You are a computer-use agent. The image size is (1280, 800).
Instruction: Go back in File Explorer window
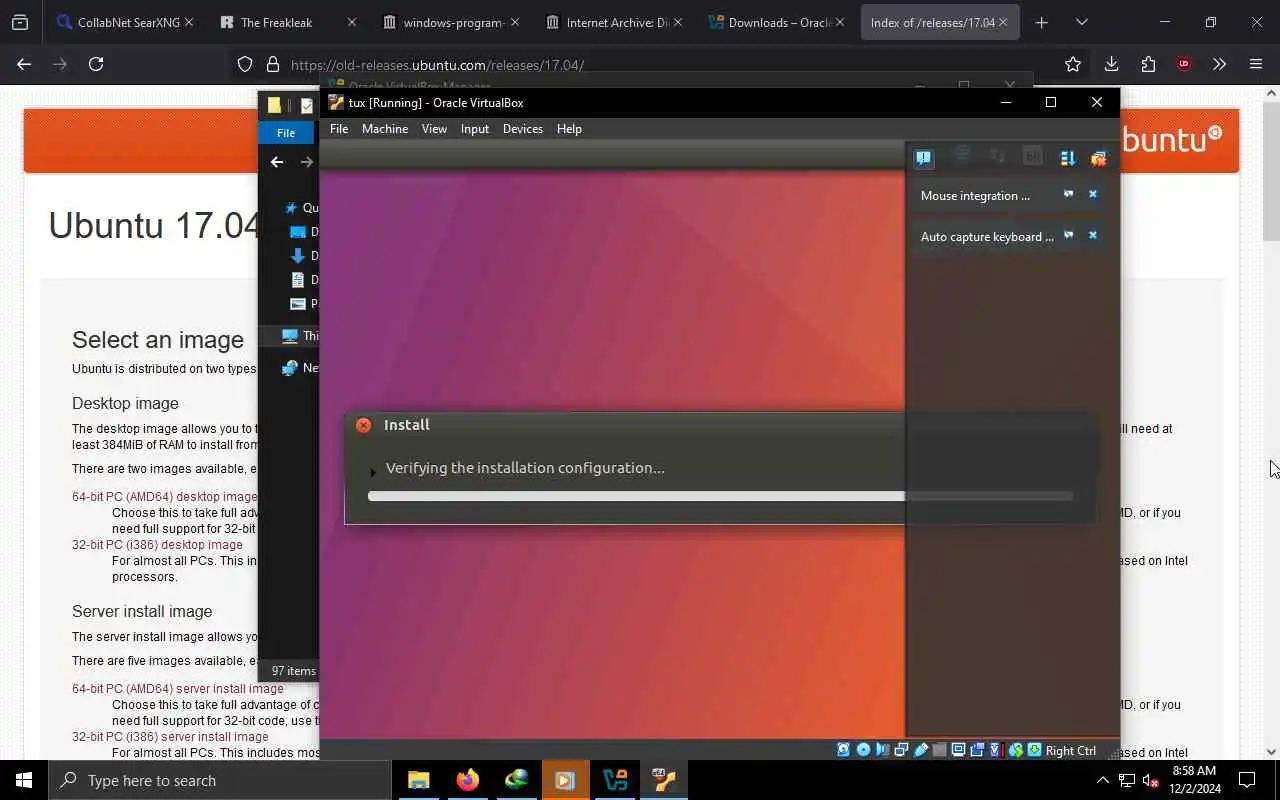pyautogui.click(x=277, y=162)
